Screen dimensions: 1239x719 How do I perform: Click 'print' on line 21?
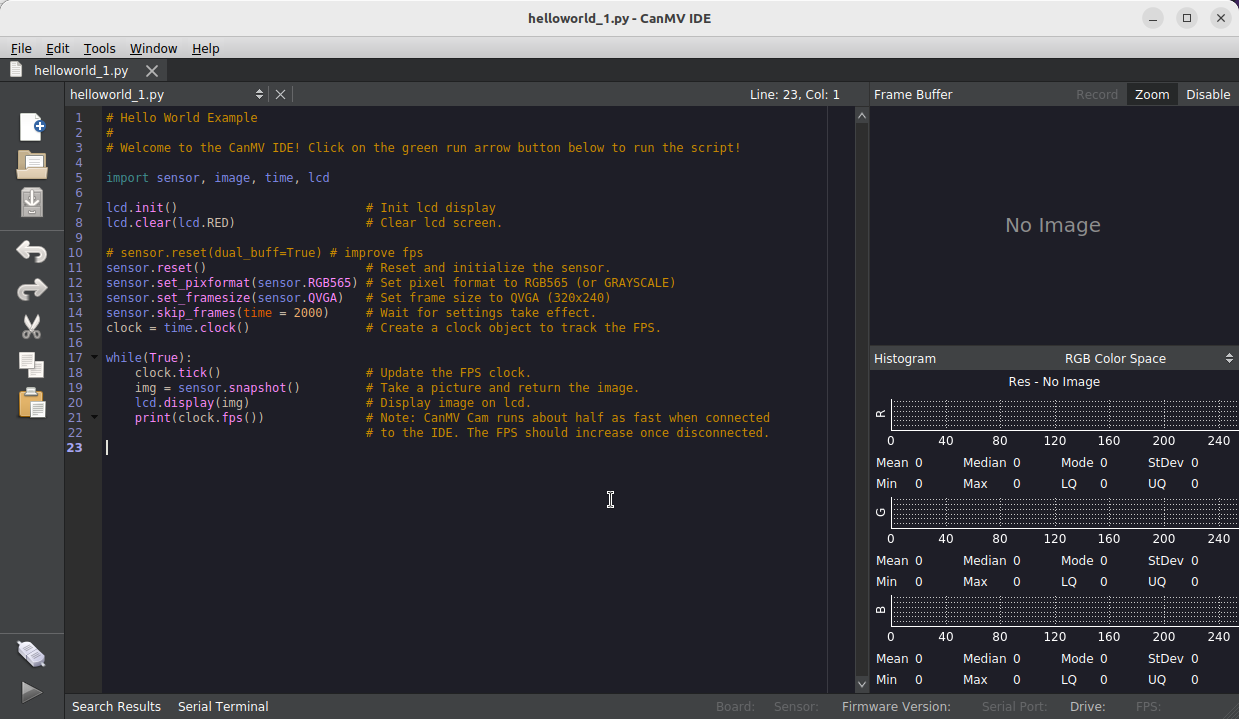coord(153,418)
